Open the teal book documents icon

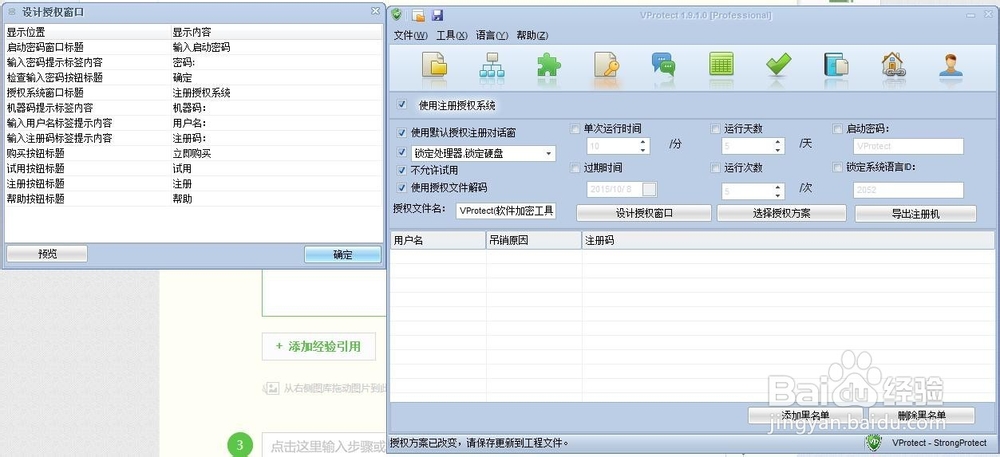835,65
